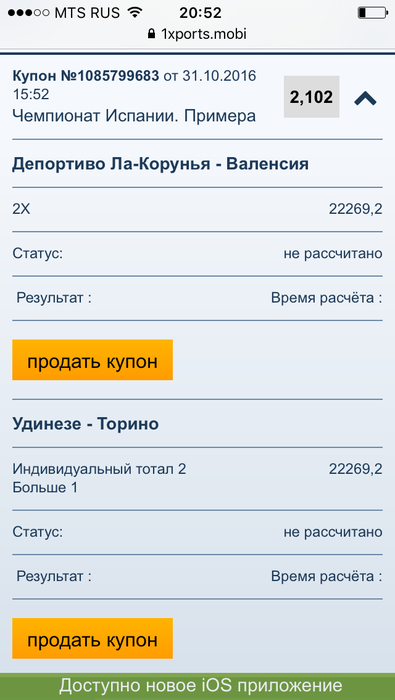Tap Чемпионат Испании. Примера league label
This screenshot has height=700, width=395.
pos(134,116)
